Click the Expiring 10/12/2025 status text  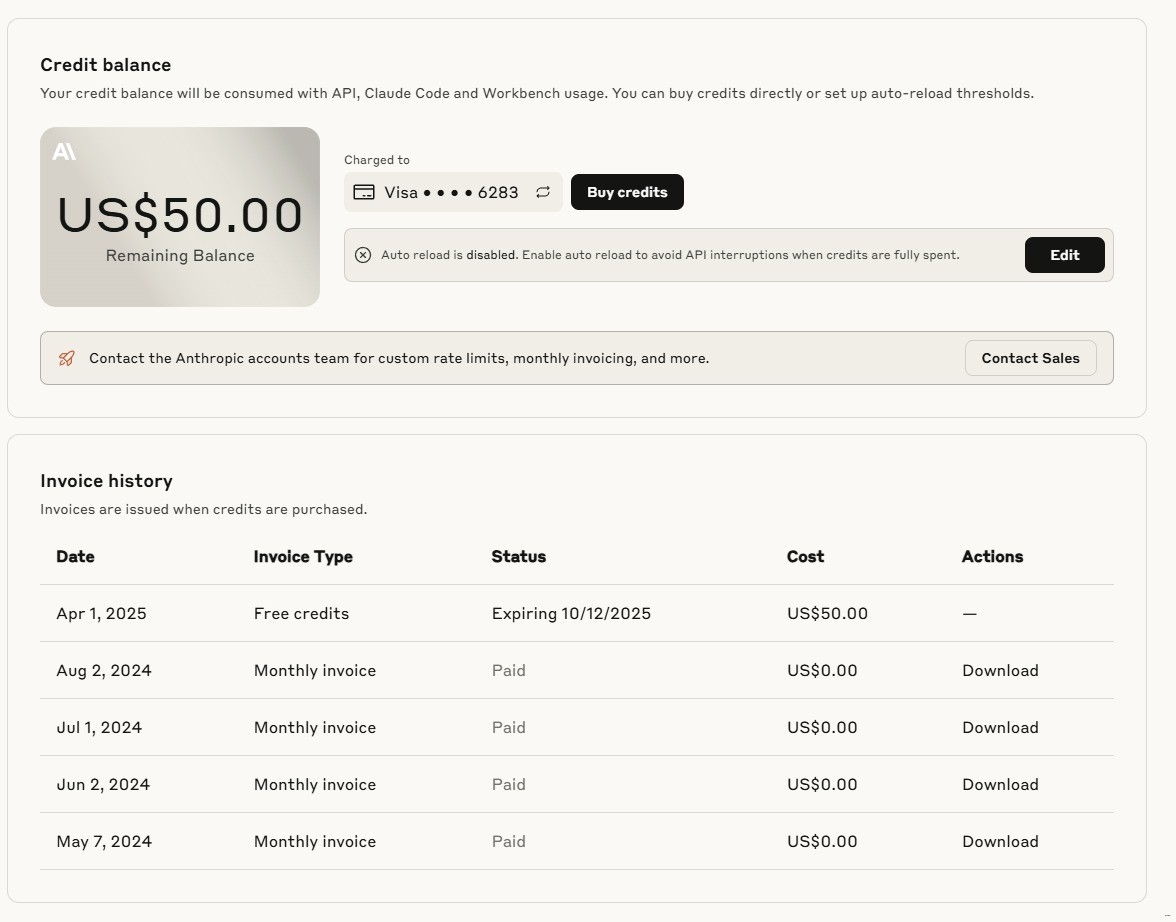pos(571,613)
